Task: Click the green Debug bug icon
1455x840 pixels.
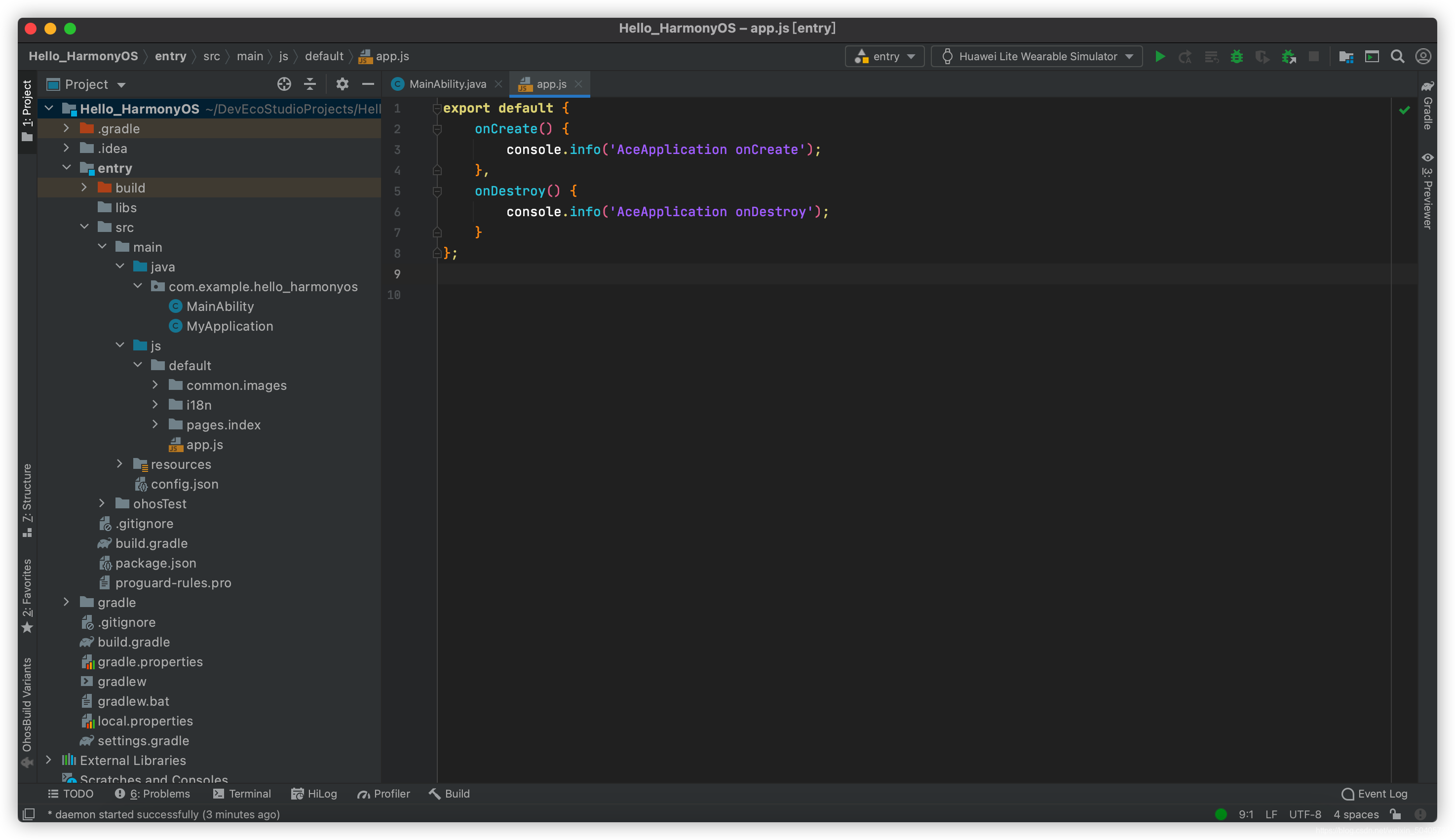Action: [x=1236, y=57]
